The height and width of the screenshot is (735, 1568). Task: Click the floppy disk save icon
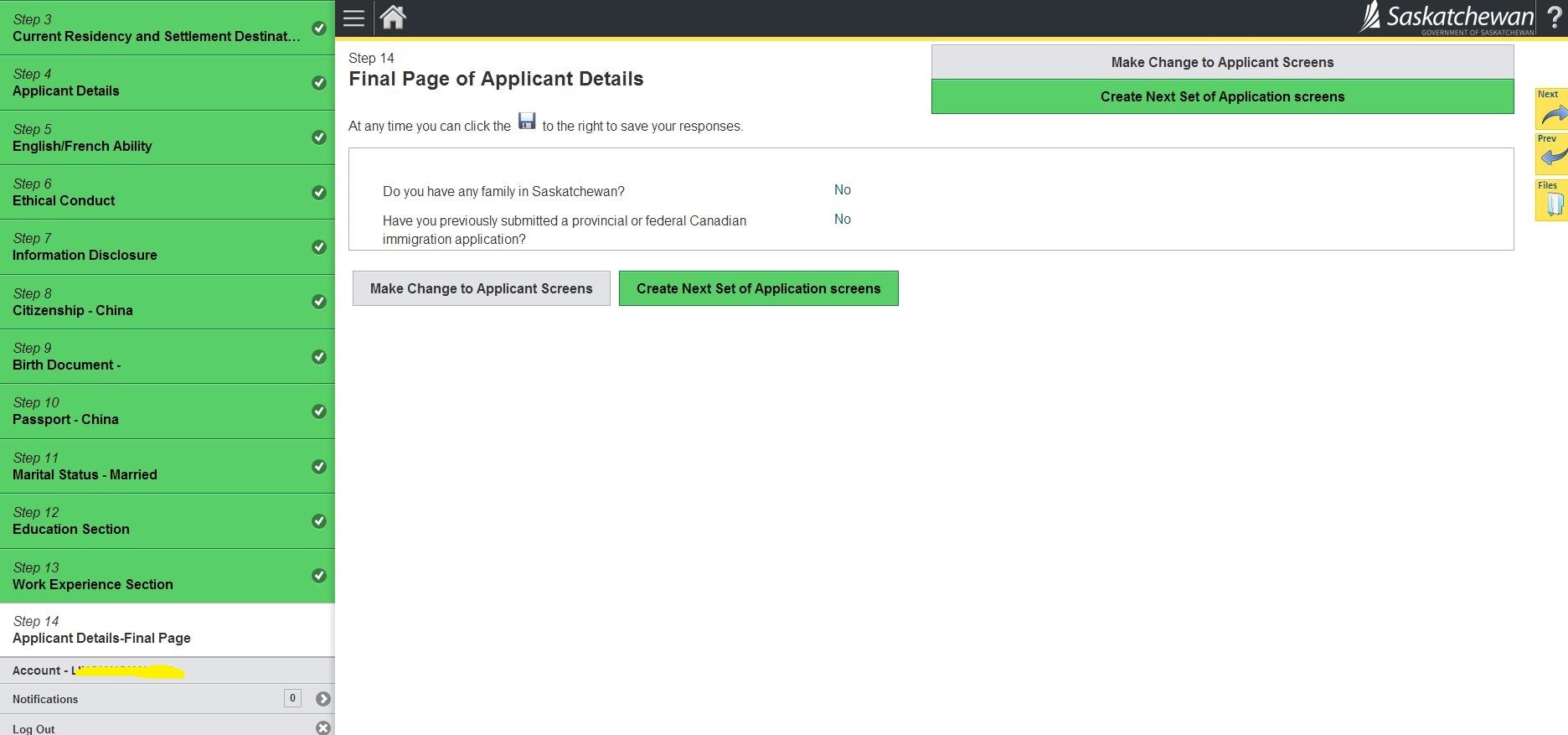point(527,122)
